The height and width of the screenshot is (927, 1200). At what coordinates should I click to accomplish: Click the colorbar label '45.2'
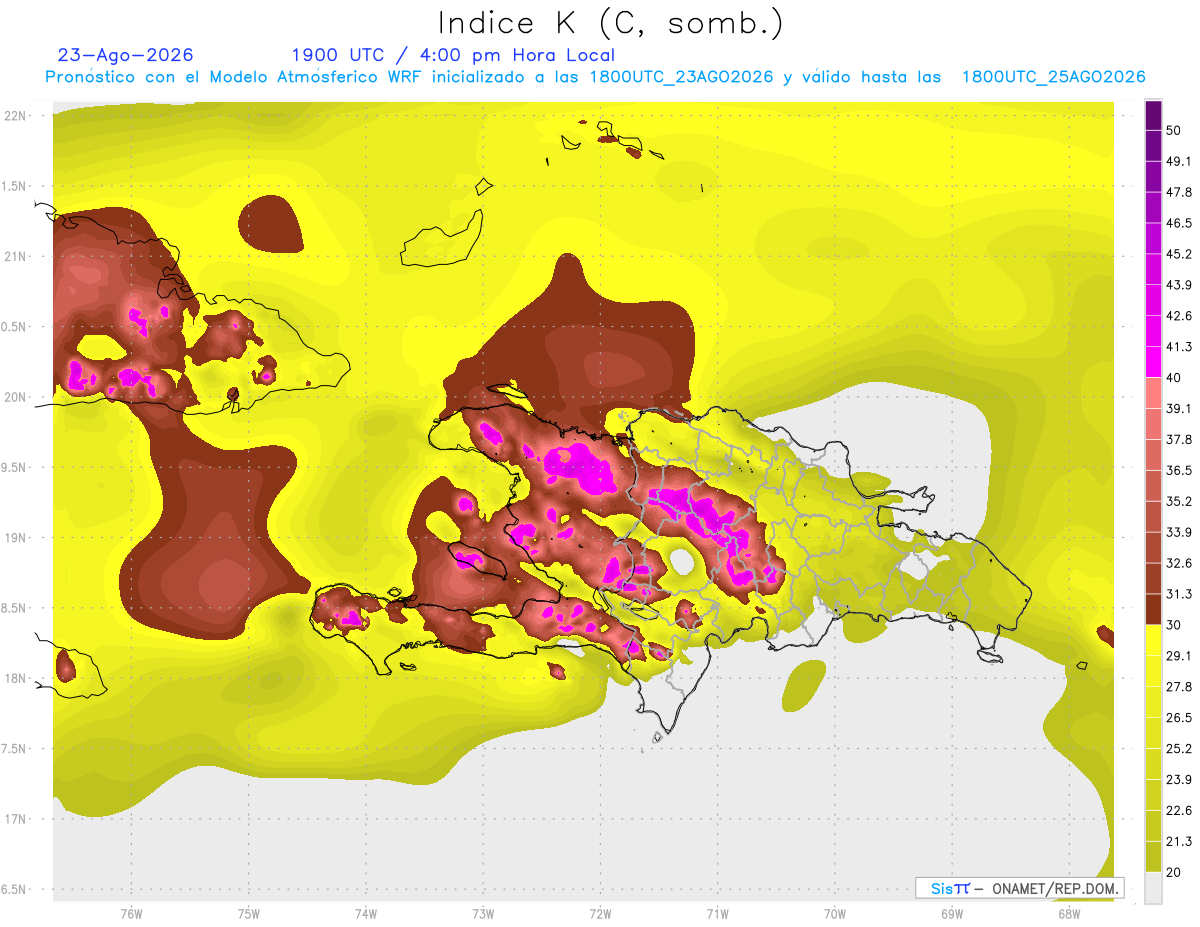tap(1179, 255)
